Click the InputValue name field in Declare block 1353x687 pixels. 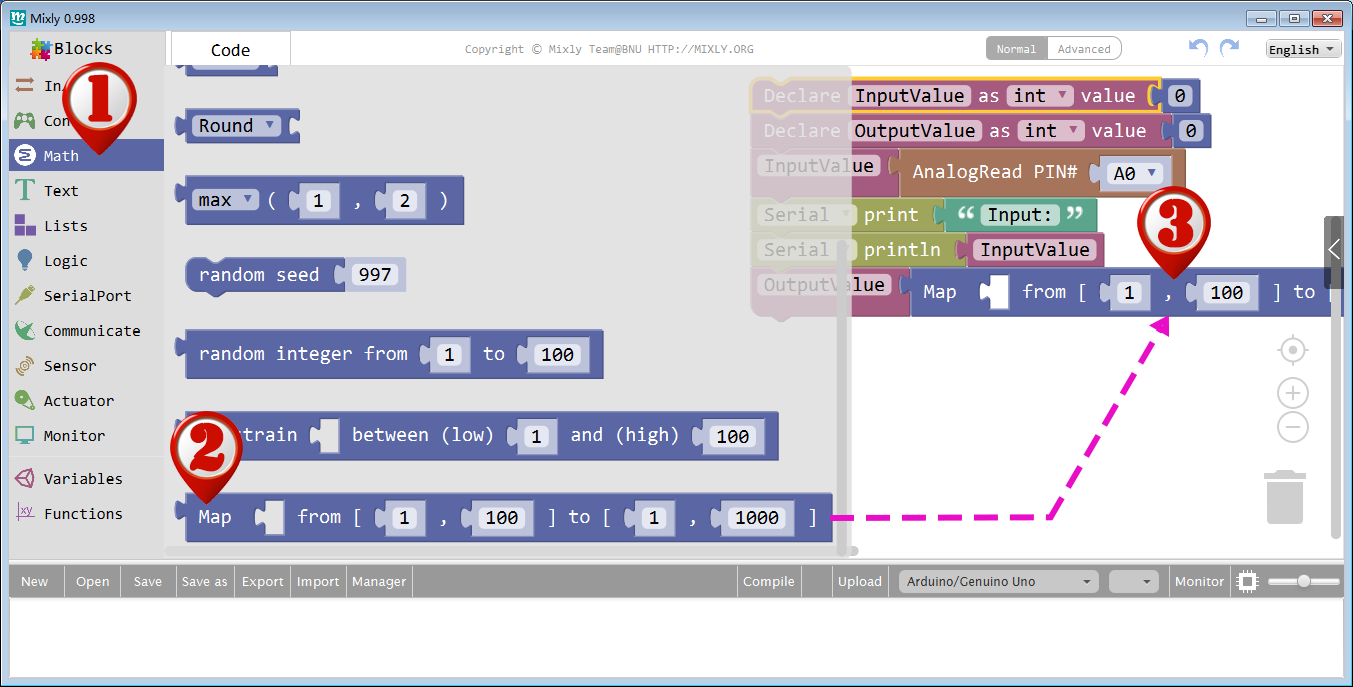[911, 96]
